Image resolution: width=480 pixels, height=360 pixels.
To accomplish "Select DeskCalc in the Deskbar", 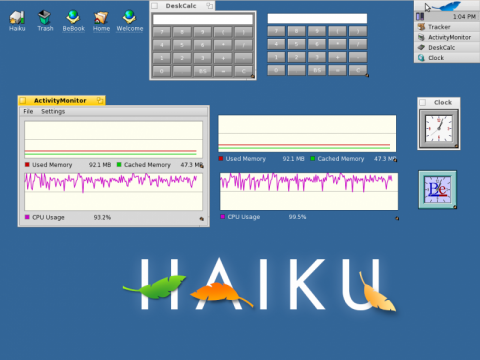I will coord(447,47).
